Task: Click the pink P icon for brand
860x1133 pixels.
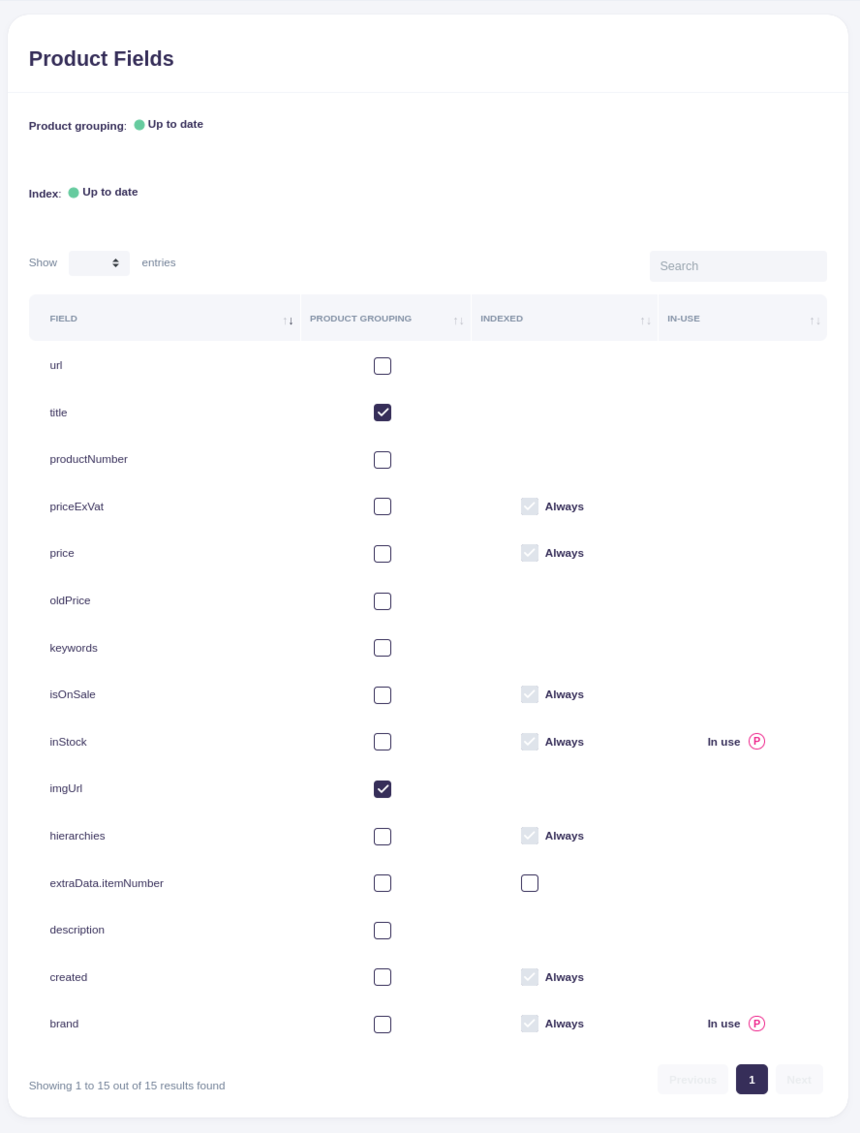Action: pyautogui.click(x=756, y=1024)
